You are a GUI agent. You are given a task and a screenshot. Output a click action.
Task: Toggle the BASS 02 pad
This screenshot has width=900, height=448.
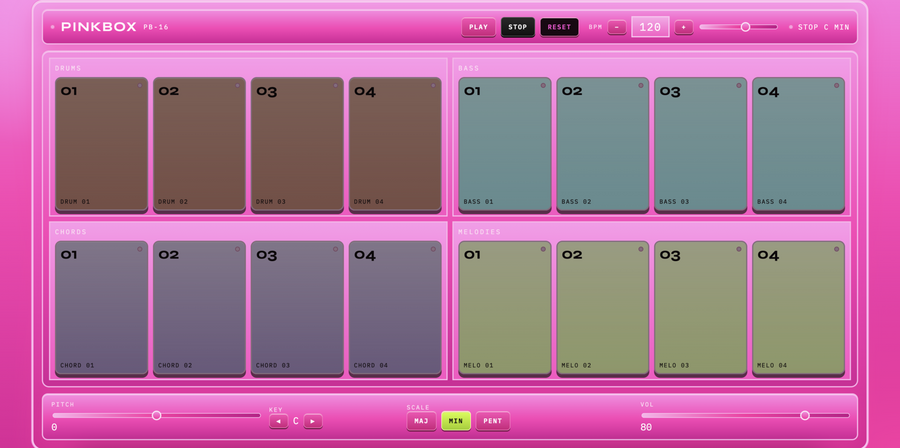(x=603, y=145)
